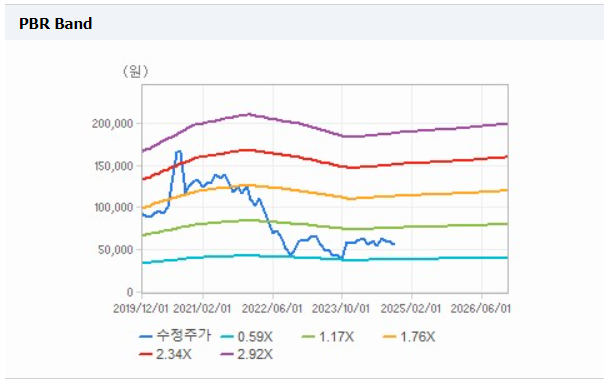Click the cyan swatch beside 0.59X
The height and width of the screenshot is (382, 614).
pyautogui.click(x=227, y=337)
